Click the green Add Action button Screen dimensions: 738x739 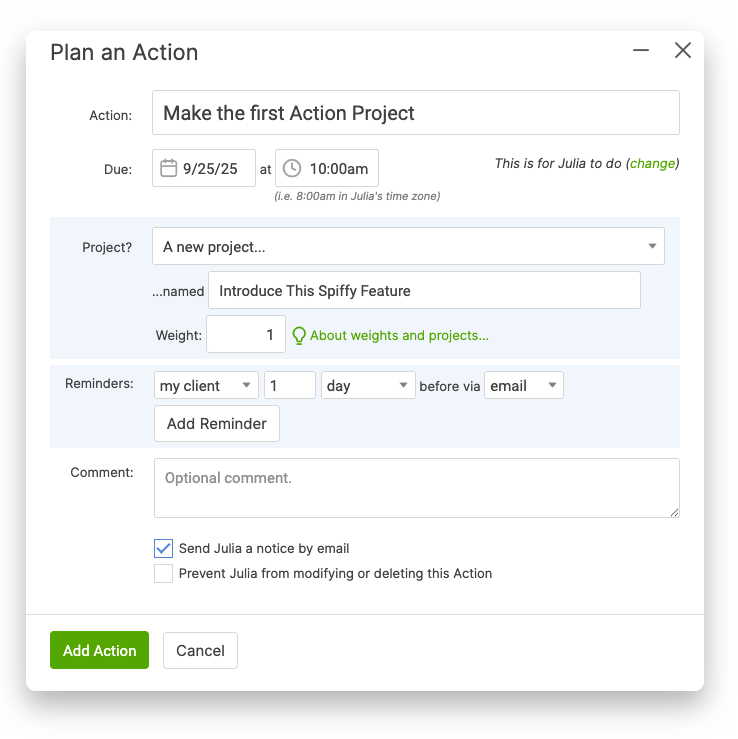99,650
